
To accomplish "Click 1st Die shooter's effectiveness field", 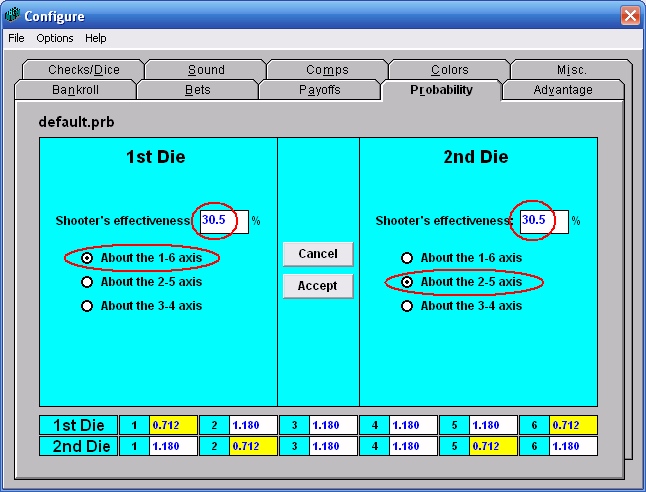I will point(223,220).
